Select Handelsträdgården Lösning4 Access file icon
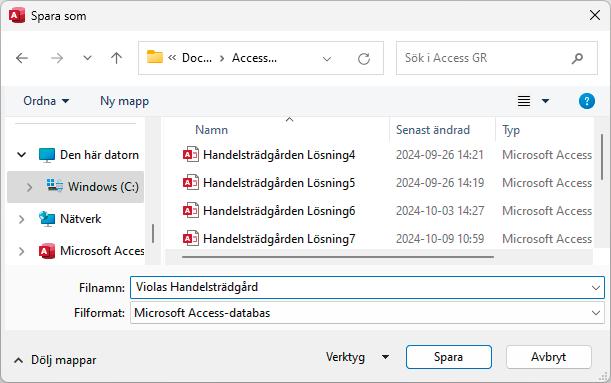This screenshot has height=383, width=611. coord(191,155)
